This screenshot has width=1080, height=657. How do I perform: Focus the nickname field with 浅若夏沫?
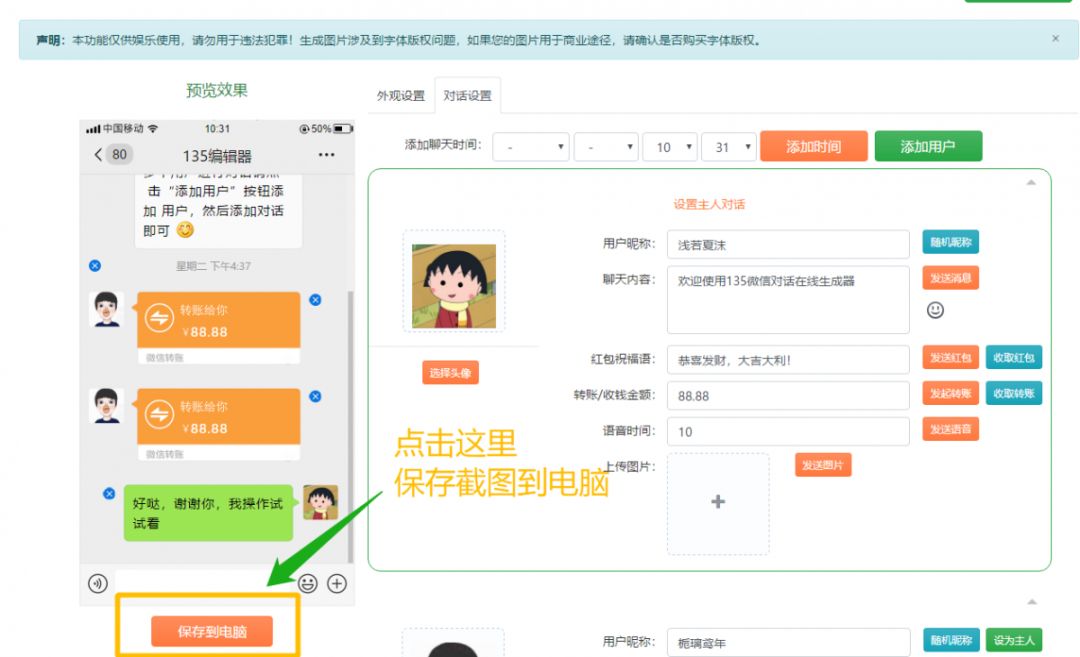pyautogui.click(x=788, y=244)
